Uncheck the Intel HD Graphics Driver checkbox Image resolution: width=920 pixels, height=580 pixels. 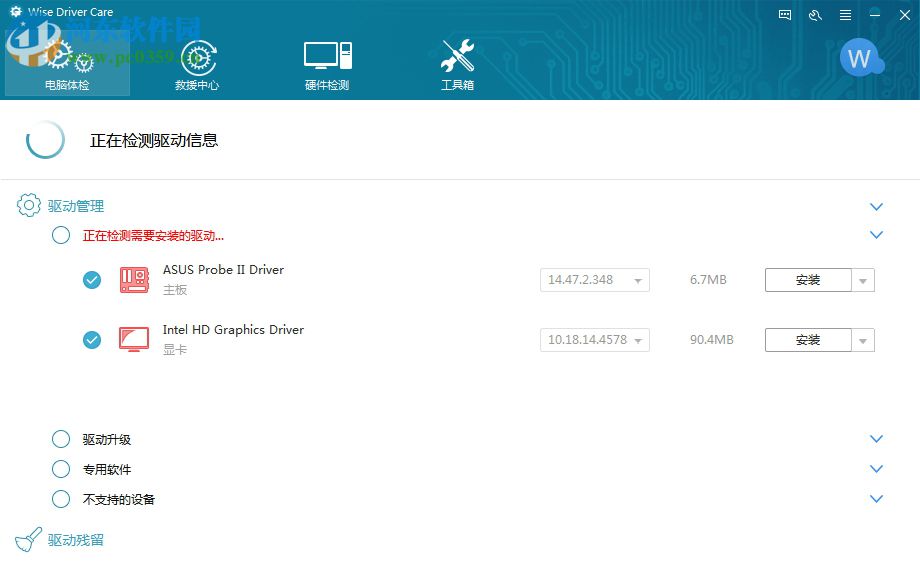pyautogui.click(x=92, y=339)
